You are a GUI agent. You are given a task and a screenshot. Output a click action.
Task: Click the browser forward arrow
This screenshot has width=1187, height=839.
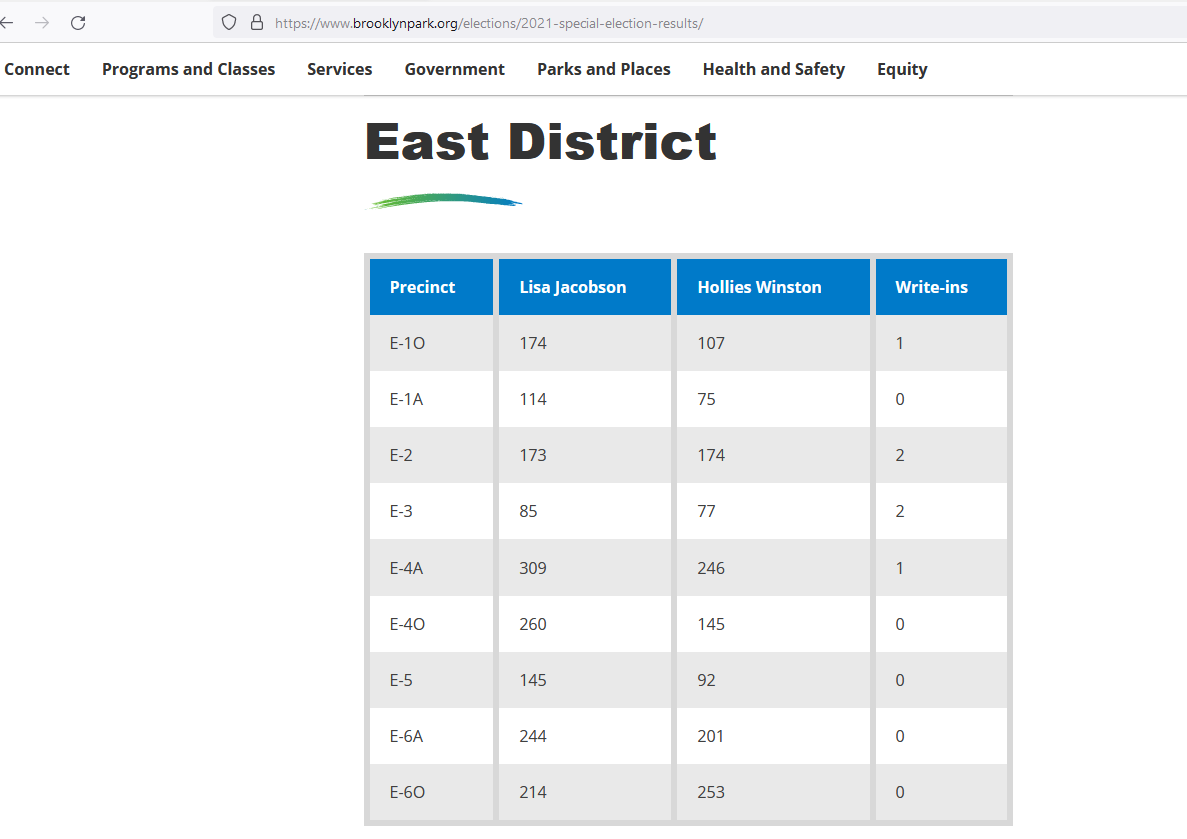point(42,23)
